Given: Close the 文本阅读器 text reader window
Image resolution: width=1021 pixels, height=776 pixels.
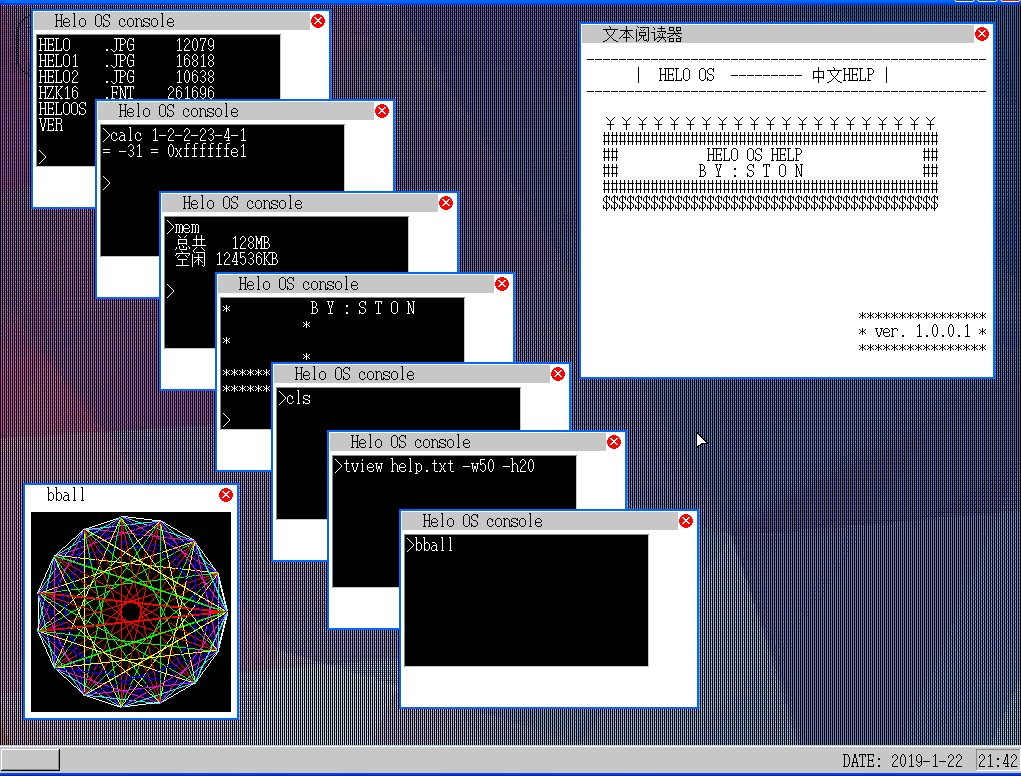Looking at the screenshot, I should (x=981, y=34).
